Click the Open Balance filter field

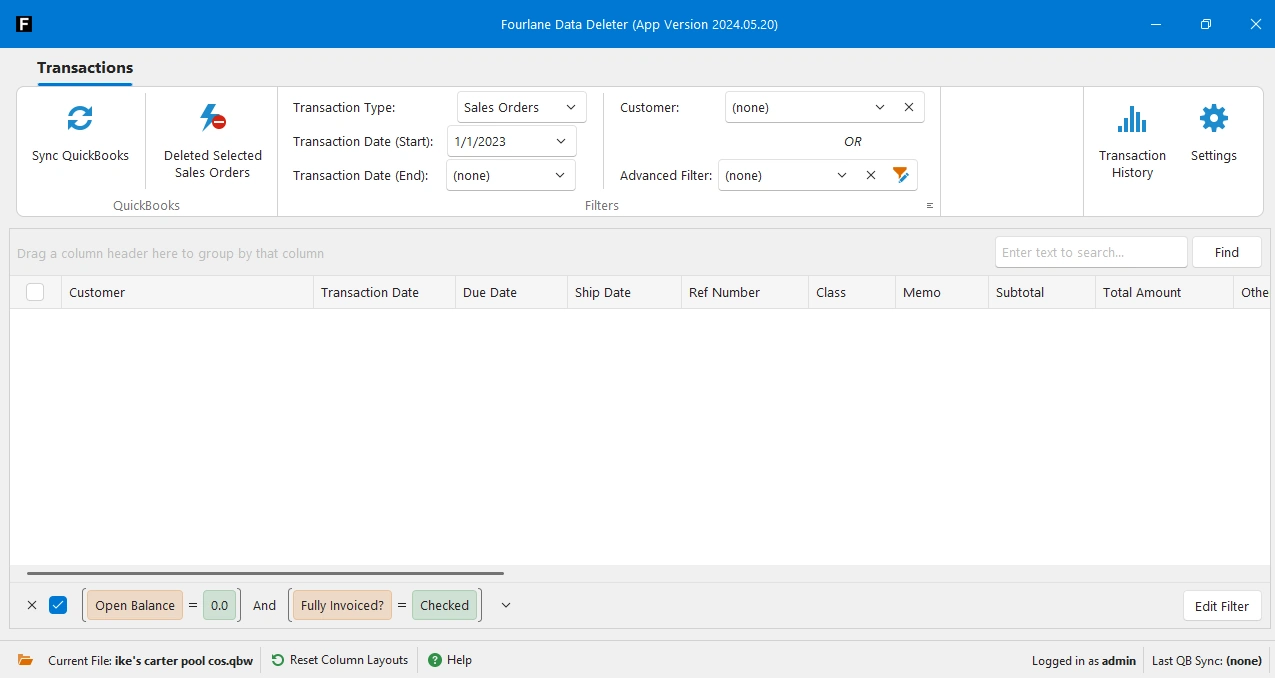click(135, 605)
